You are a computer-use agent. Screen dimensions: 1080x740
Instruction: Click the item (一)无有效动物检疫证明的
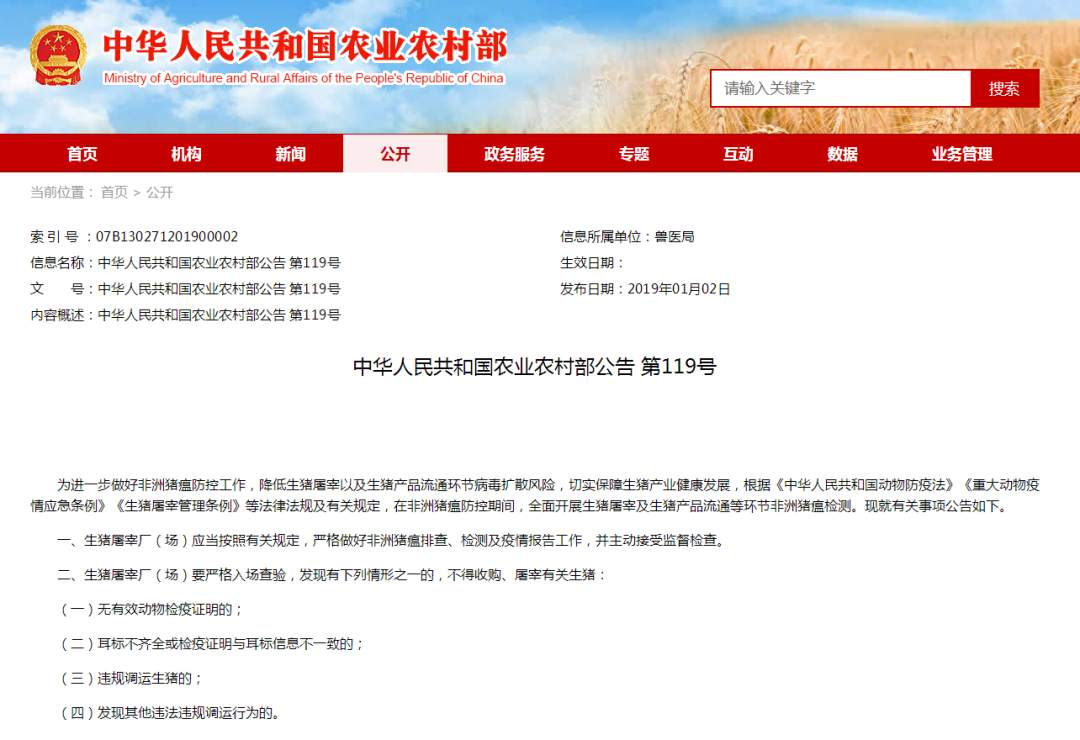tap(152, 609)
